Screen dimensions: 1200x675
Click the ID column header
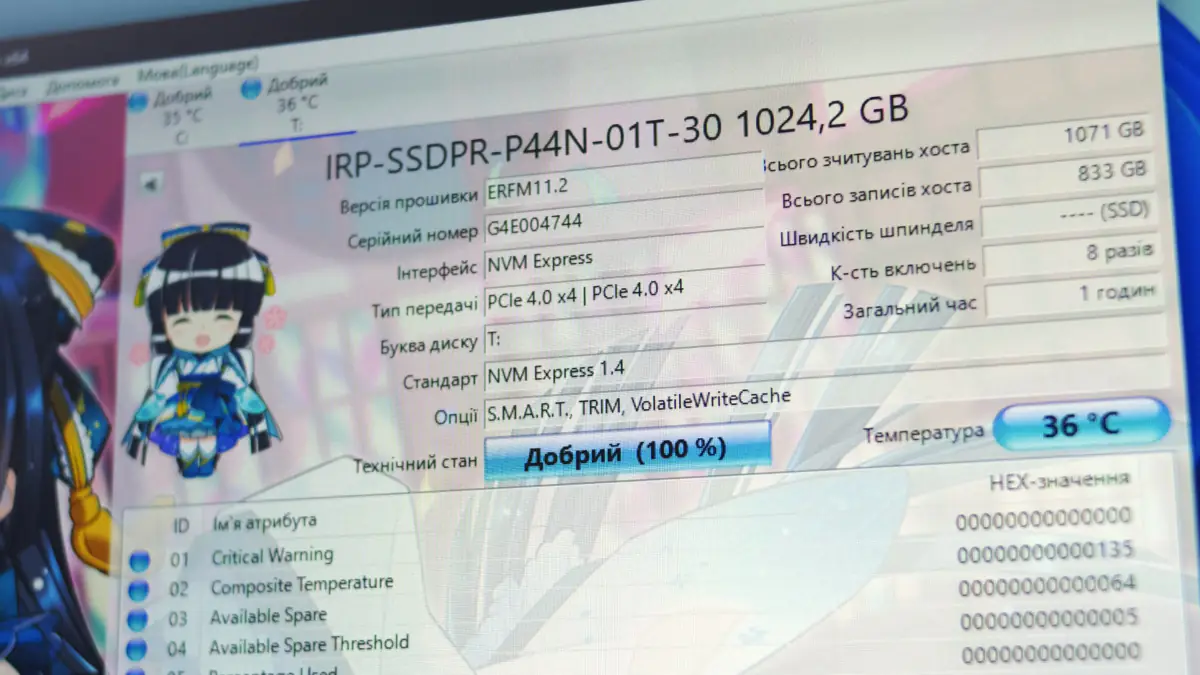tap(181, 524)
